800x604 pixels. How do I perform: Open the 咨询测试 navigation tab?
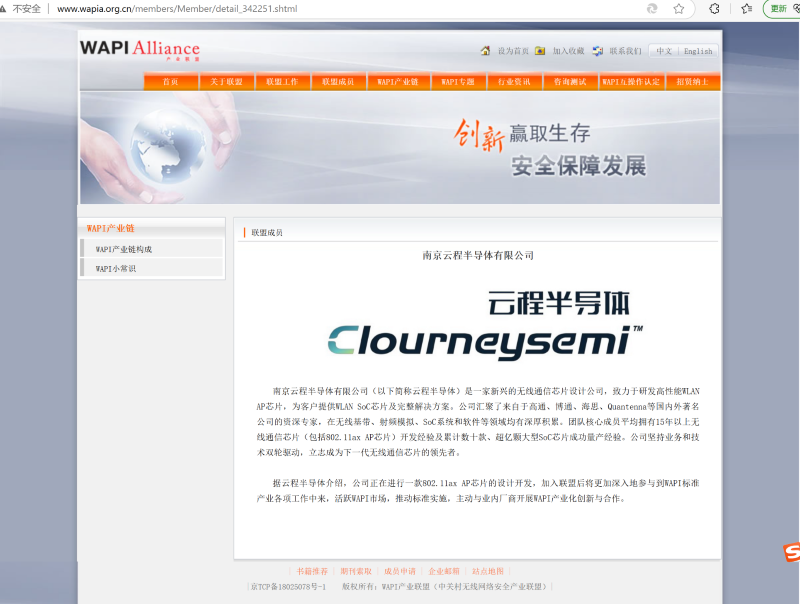click(x=570, y=82)
